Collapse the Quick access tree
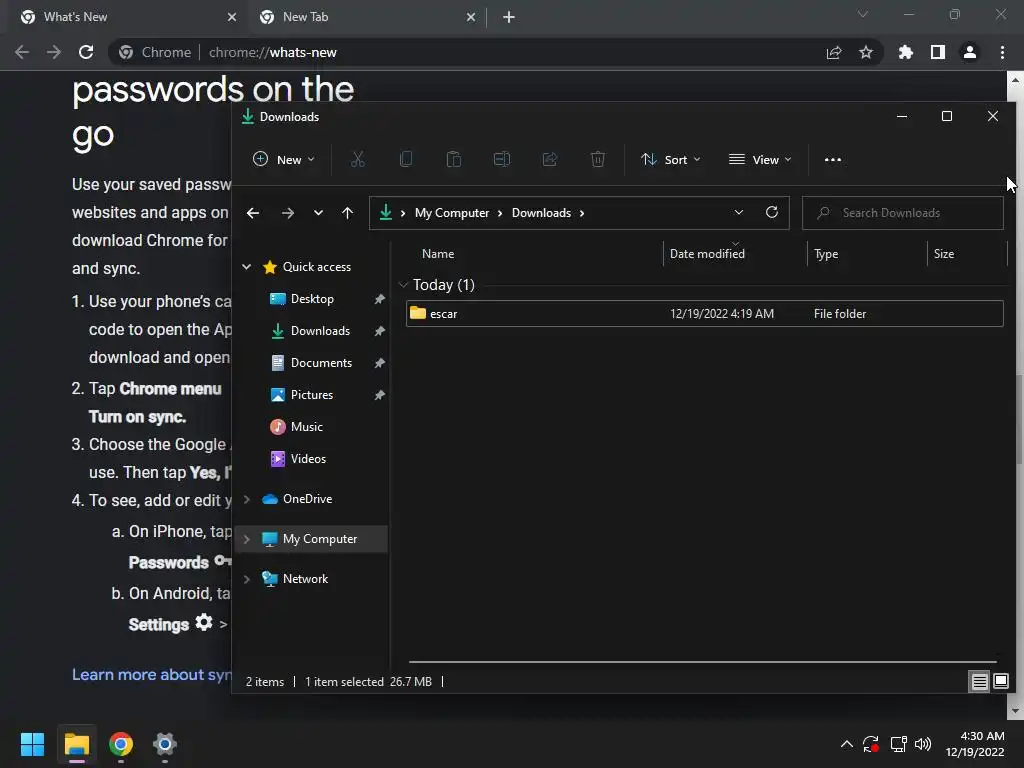The height and width of the screenshot is (768, 1024). pyautogui.click(x=247, y=267)
